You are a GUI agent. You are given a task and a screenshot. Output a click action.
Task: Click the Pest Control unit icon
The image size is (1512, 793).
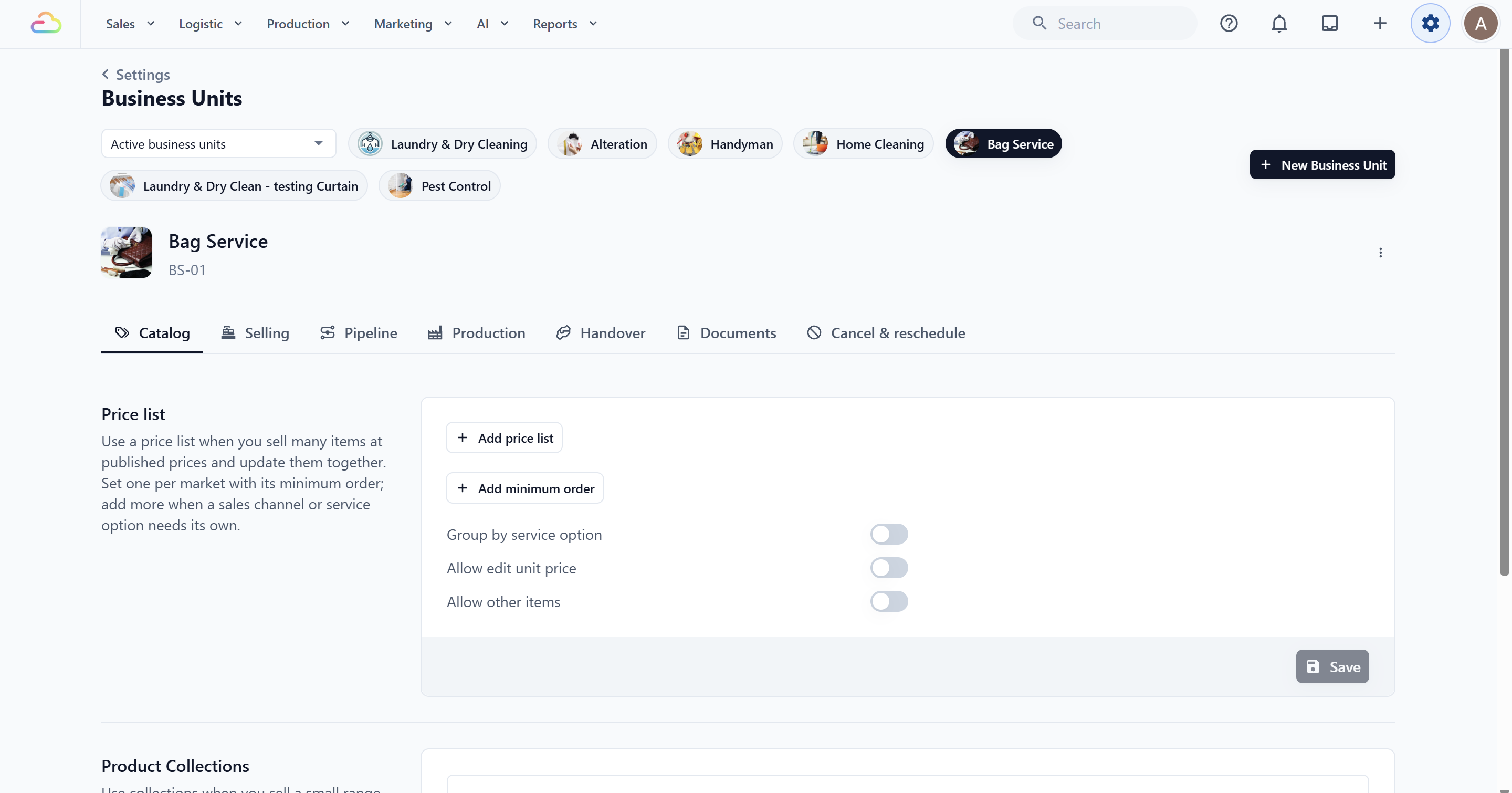400,185
